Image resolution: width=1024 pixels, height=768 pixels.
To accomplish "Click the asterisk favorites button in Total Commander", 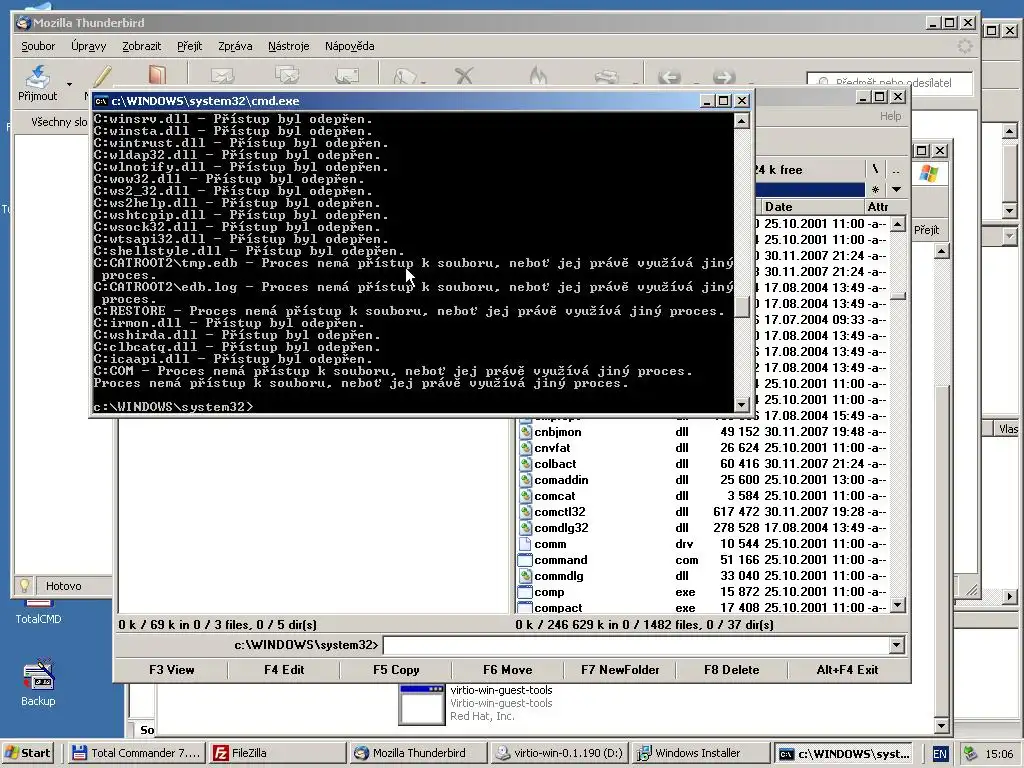I will (x=875, y=189).
